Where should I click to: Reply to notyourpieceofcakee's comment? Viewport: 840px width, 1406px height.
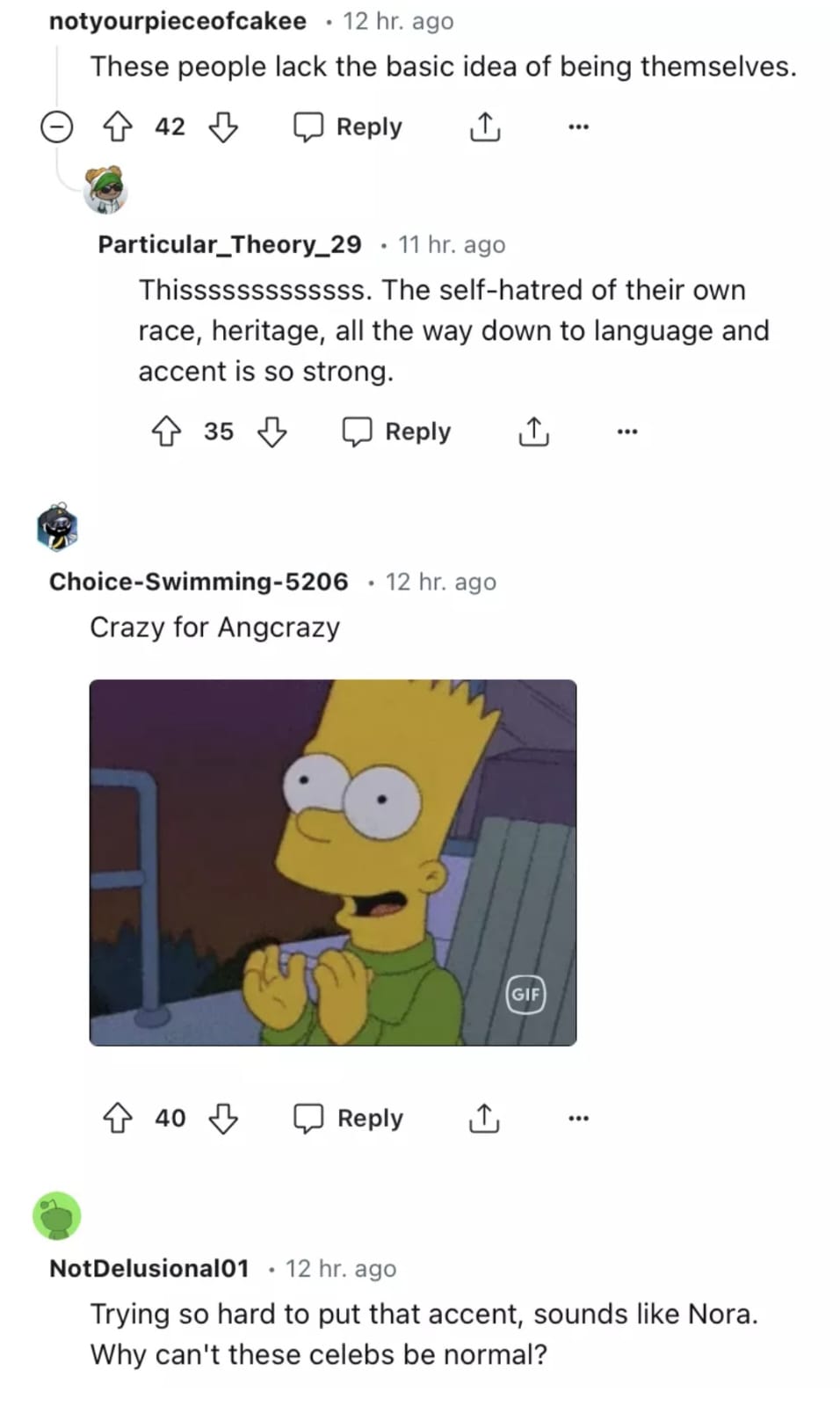click(x=348, y=127)
